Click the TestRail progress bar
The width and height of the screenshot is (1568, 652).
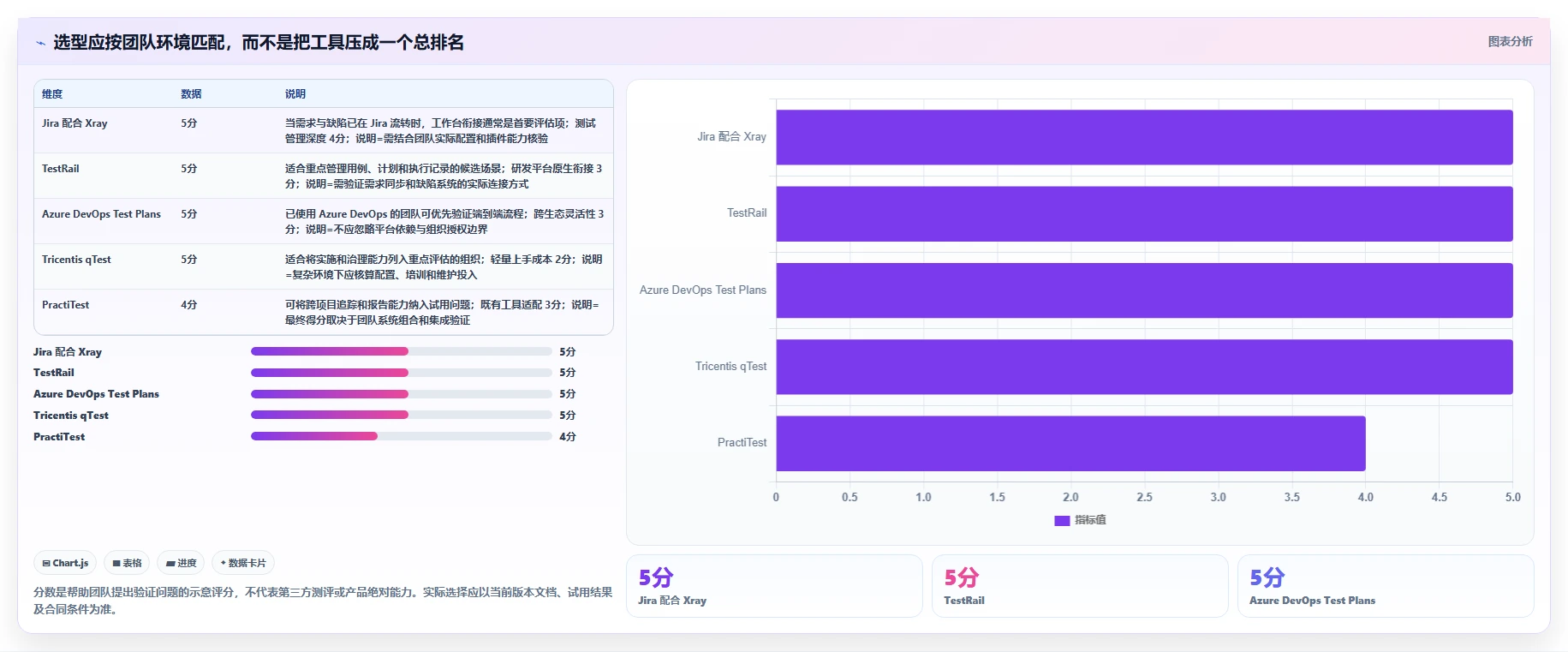click(x=402, y=373)
